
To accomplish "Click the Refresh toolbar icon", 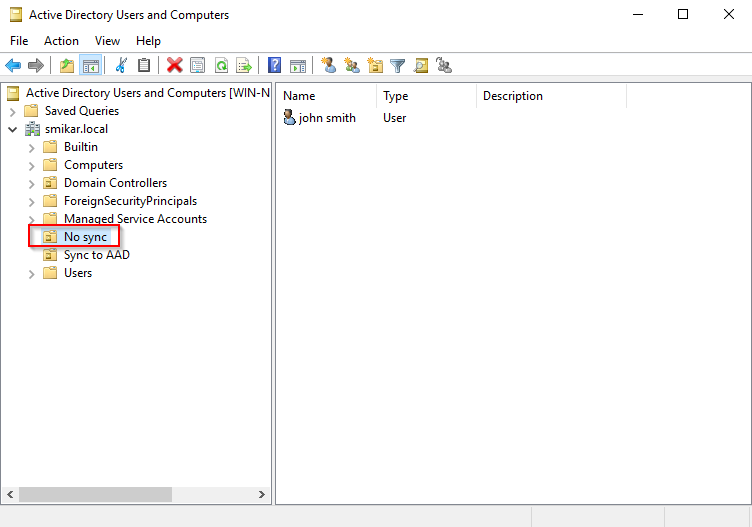I will pos(221,65).
